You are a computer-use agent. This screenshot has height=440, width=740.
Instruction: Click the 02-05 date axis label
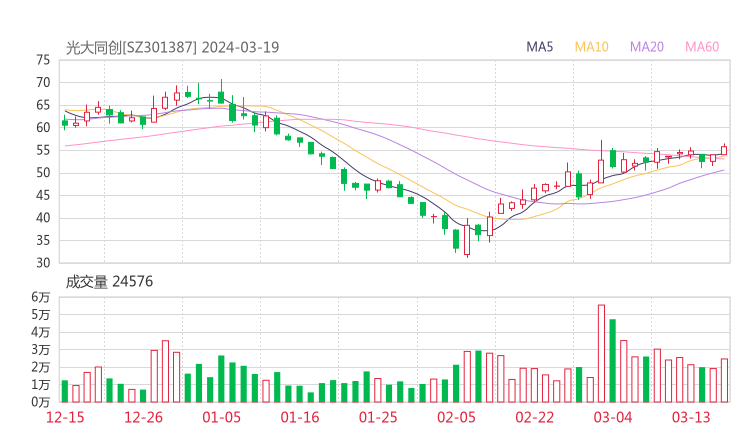pos(456,417)
